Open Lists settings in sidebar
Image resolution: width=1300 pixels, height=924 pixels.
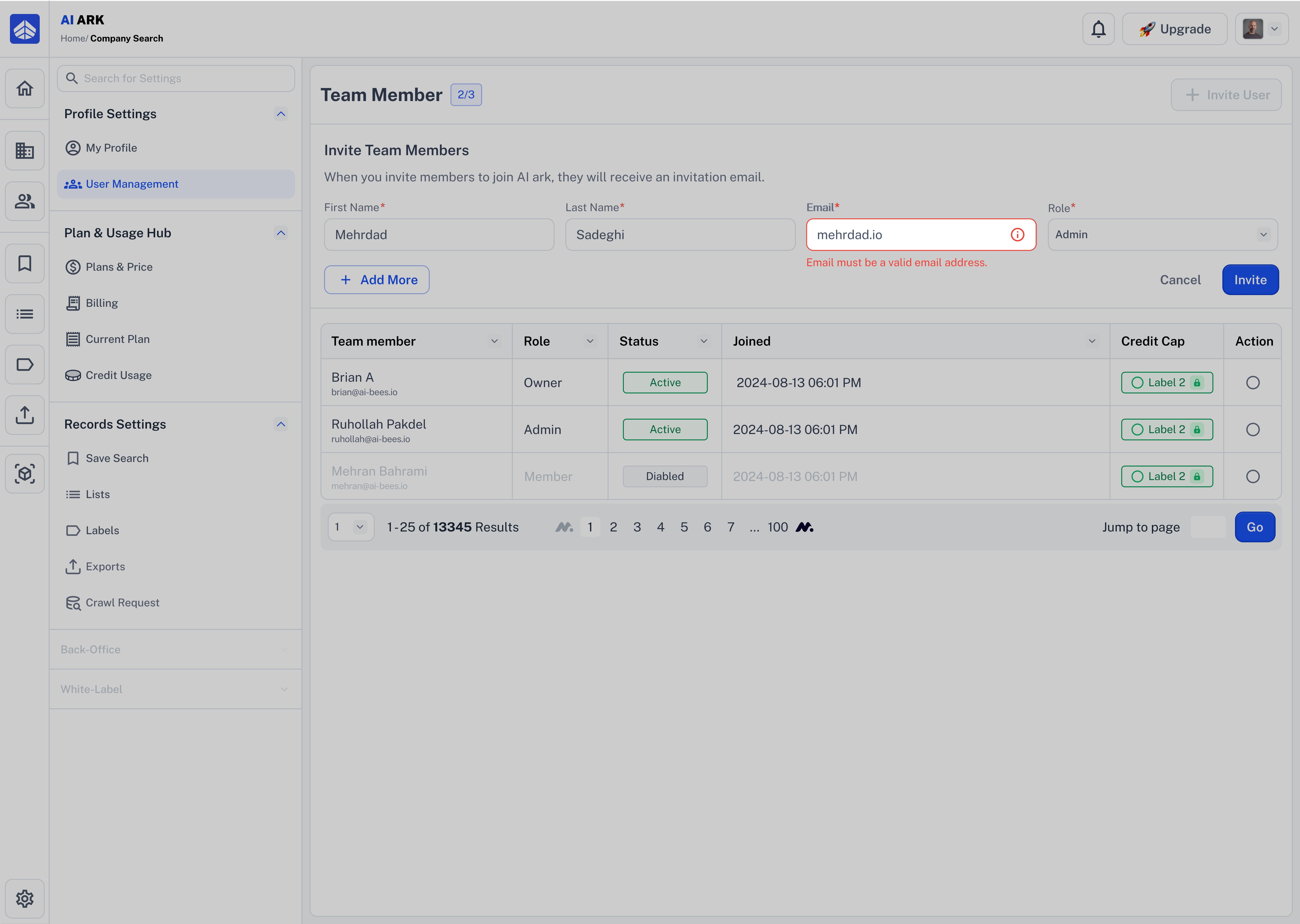pos(175,494)
